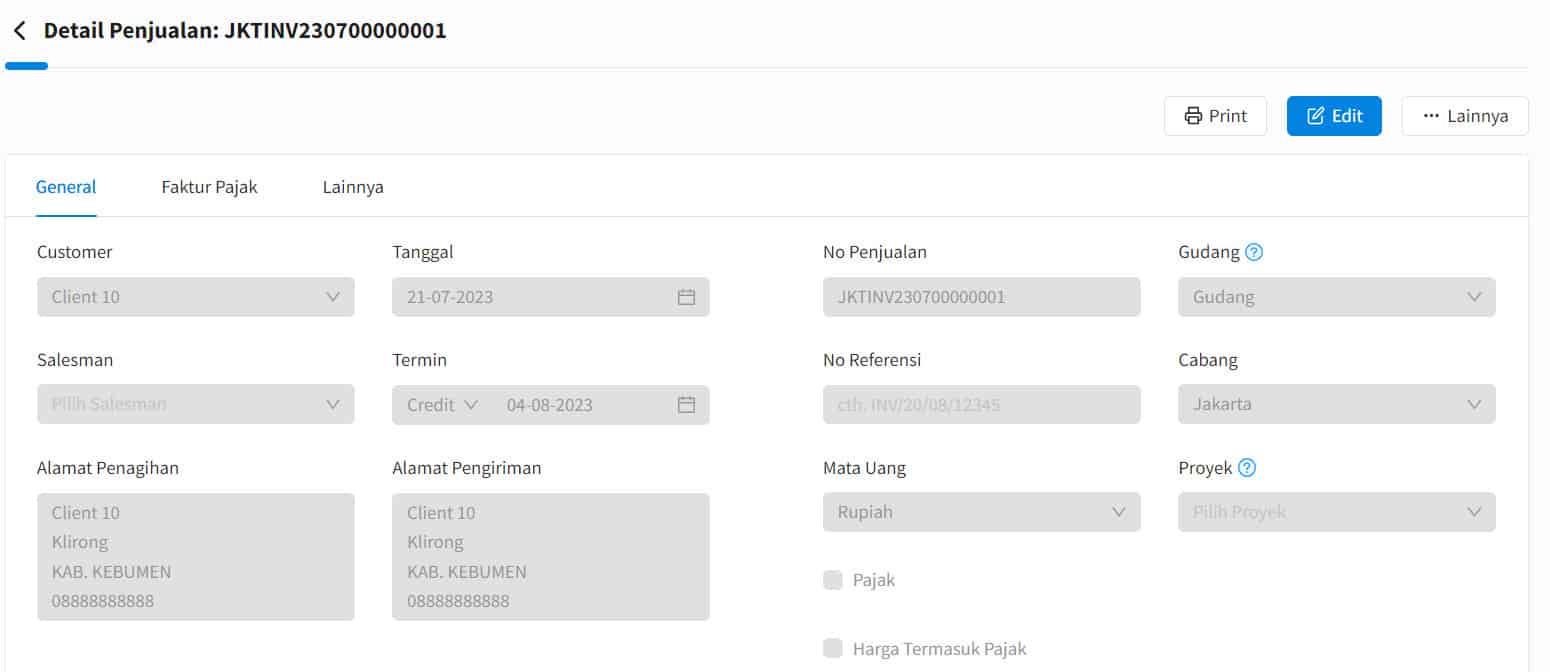1550x672 pixels.
Task: Toggle the Pajak checkbox
Action: pyautogui.click(x=833, y=580)
